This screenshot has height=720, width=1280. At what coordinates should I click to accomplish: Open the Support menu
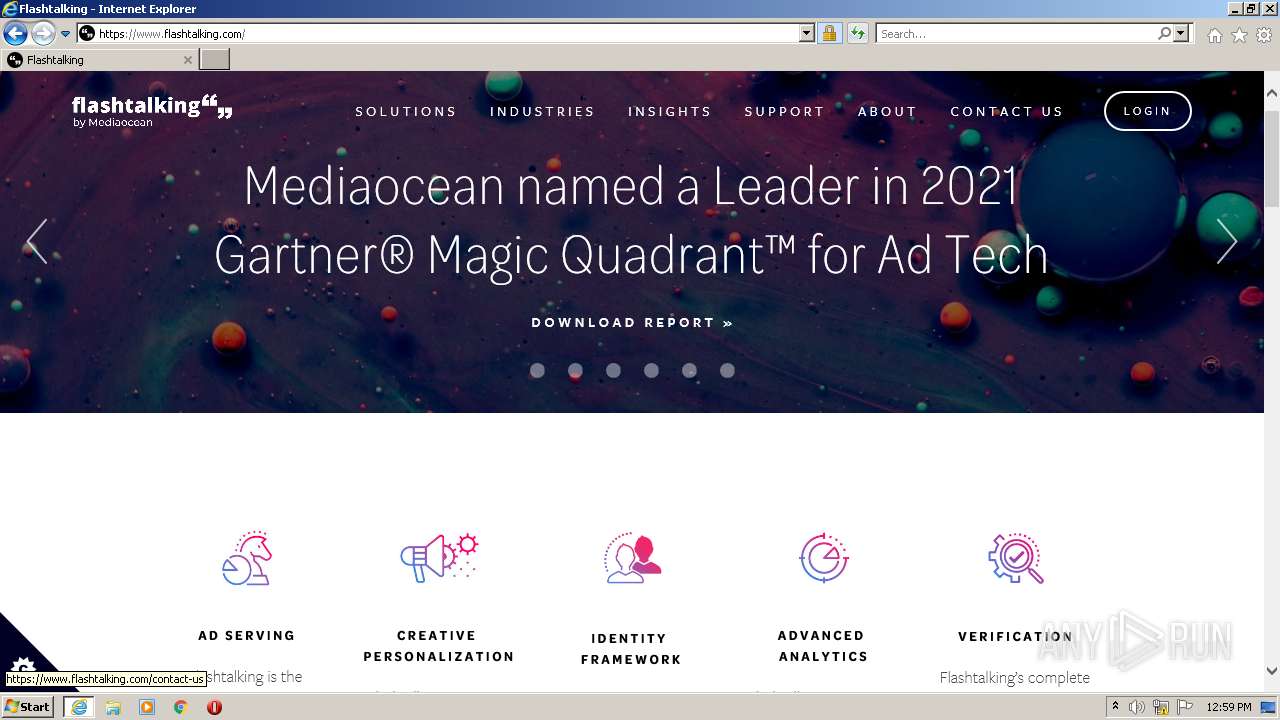pyautogui.click(x=785, y=112)
